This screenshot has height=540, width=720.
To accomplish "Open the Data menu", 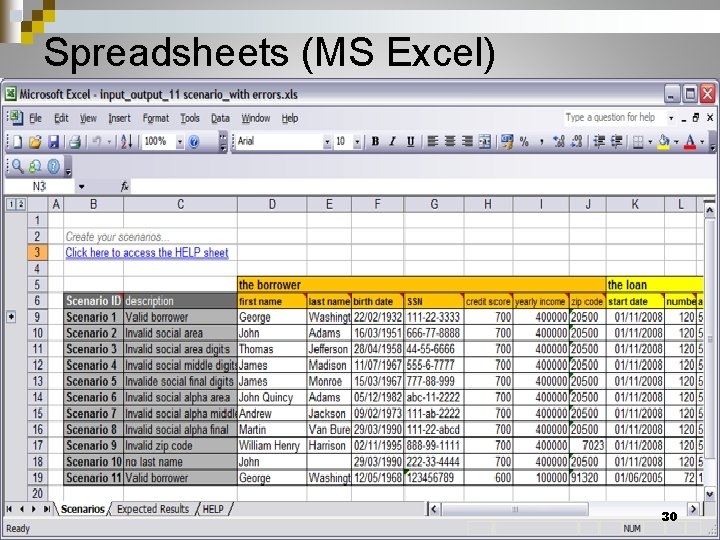I will 220,118.
